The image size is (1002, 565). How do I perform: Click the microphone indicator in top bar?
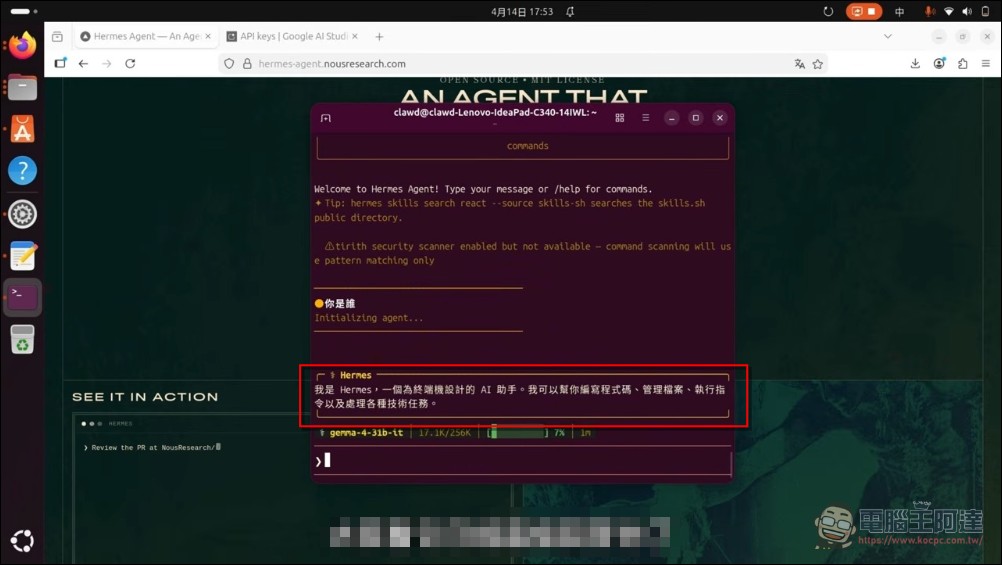tap(930, 12)
